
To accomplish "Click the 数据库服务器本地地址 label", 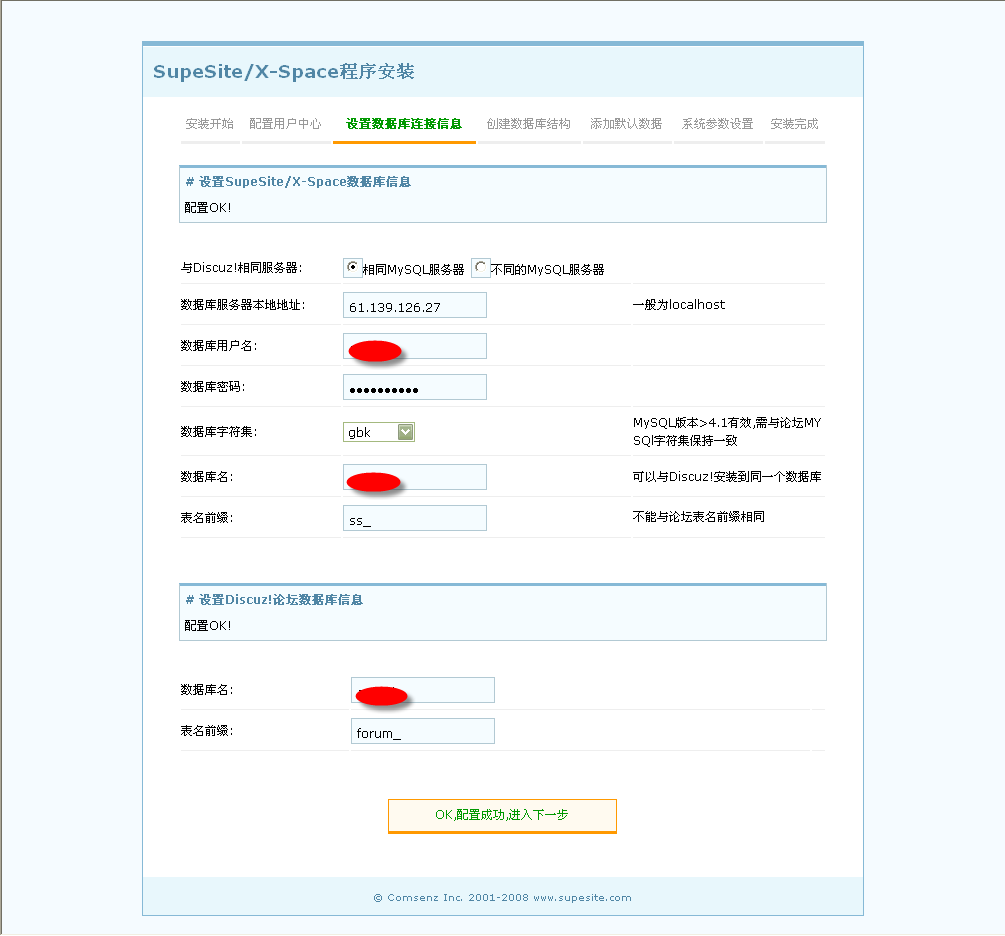I will click(242, 305).
